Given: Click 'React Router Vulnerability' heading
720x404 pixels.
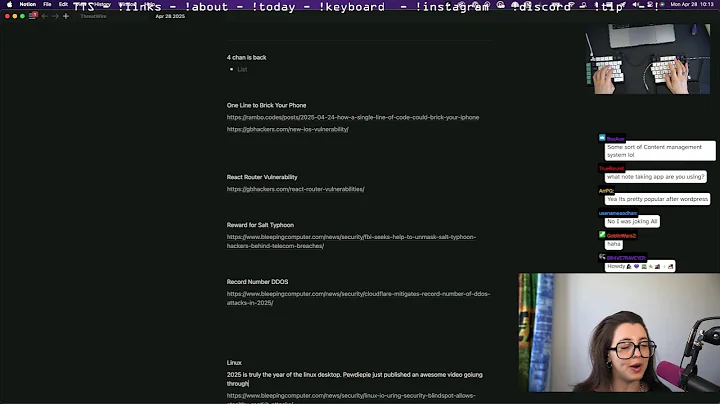Looking at the screenshot, I should [x=262, y=177].
